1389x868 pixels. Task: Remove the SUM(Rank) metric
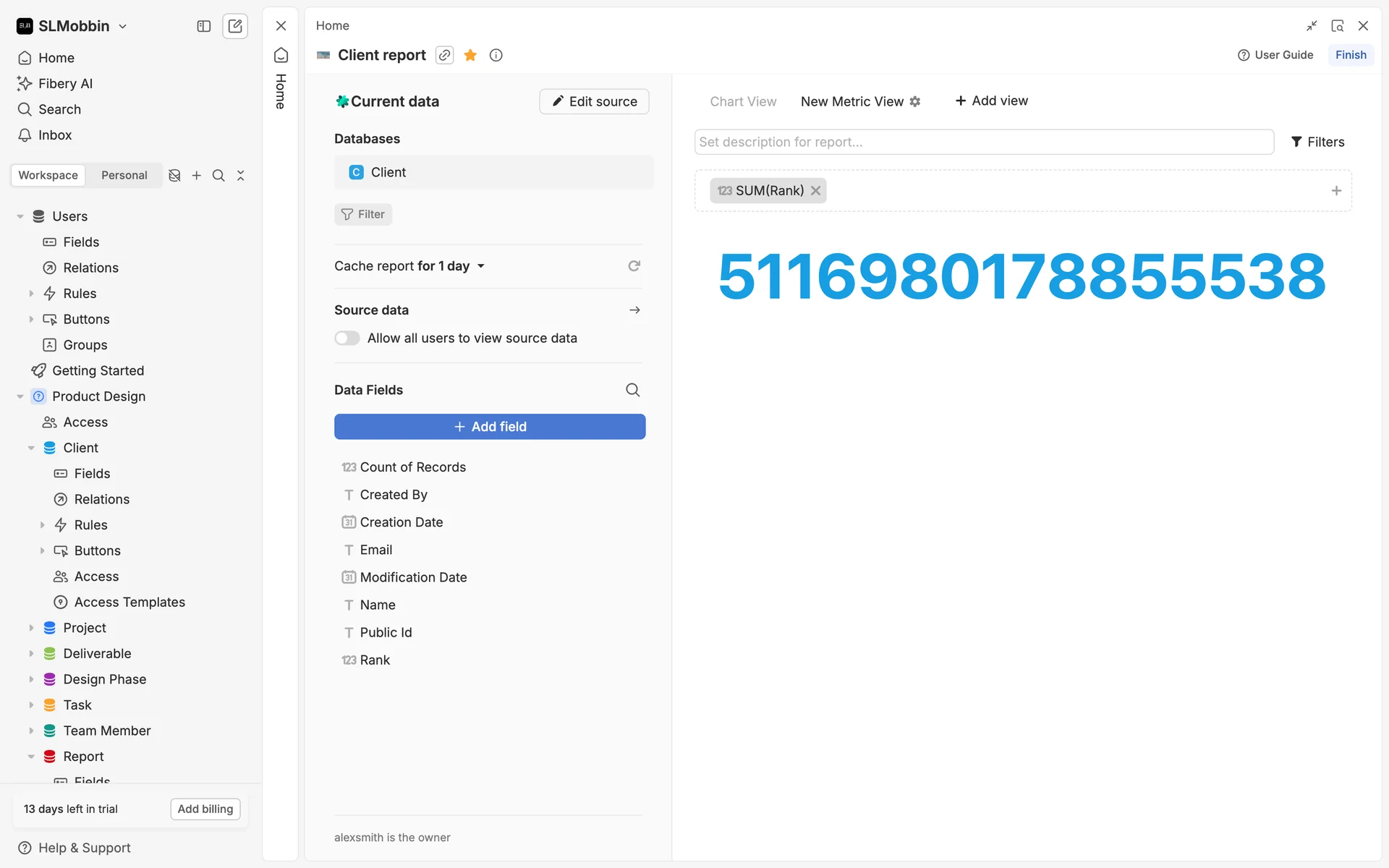pos(816,191)
